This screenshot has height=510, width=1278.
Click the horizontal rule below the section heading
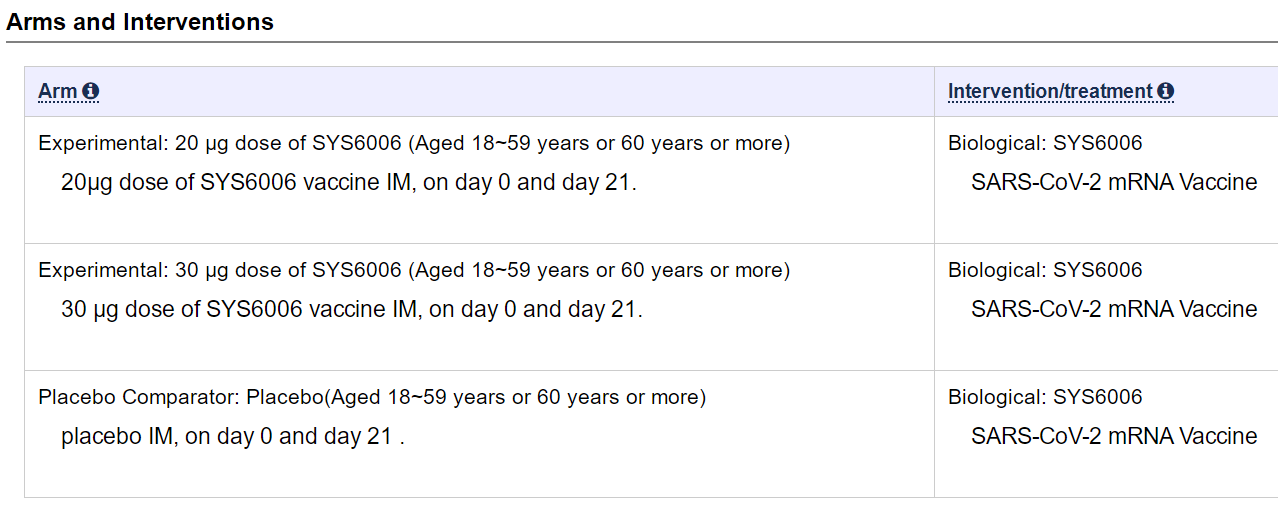click(x=640, y=42)
